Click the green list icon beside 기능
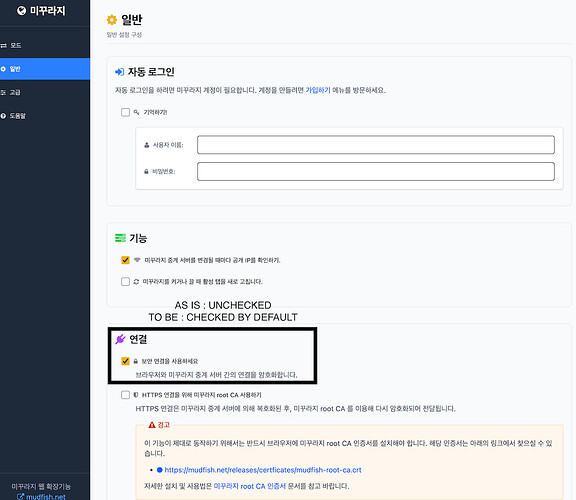Image resolution: width=576 pixels, height=500 pixels. [x=120, y=238]
